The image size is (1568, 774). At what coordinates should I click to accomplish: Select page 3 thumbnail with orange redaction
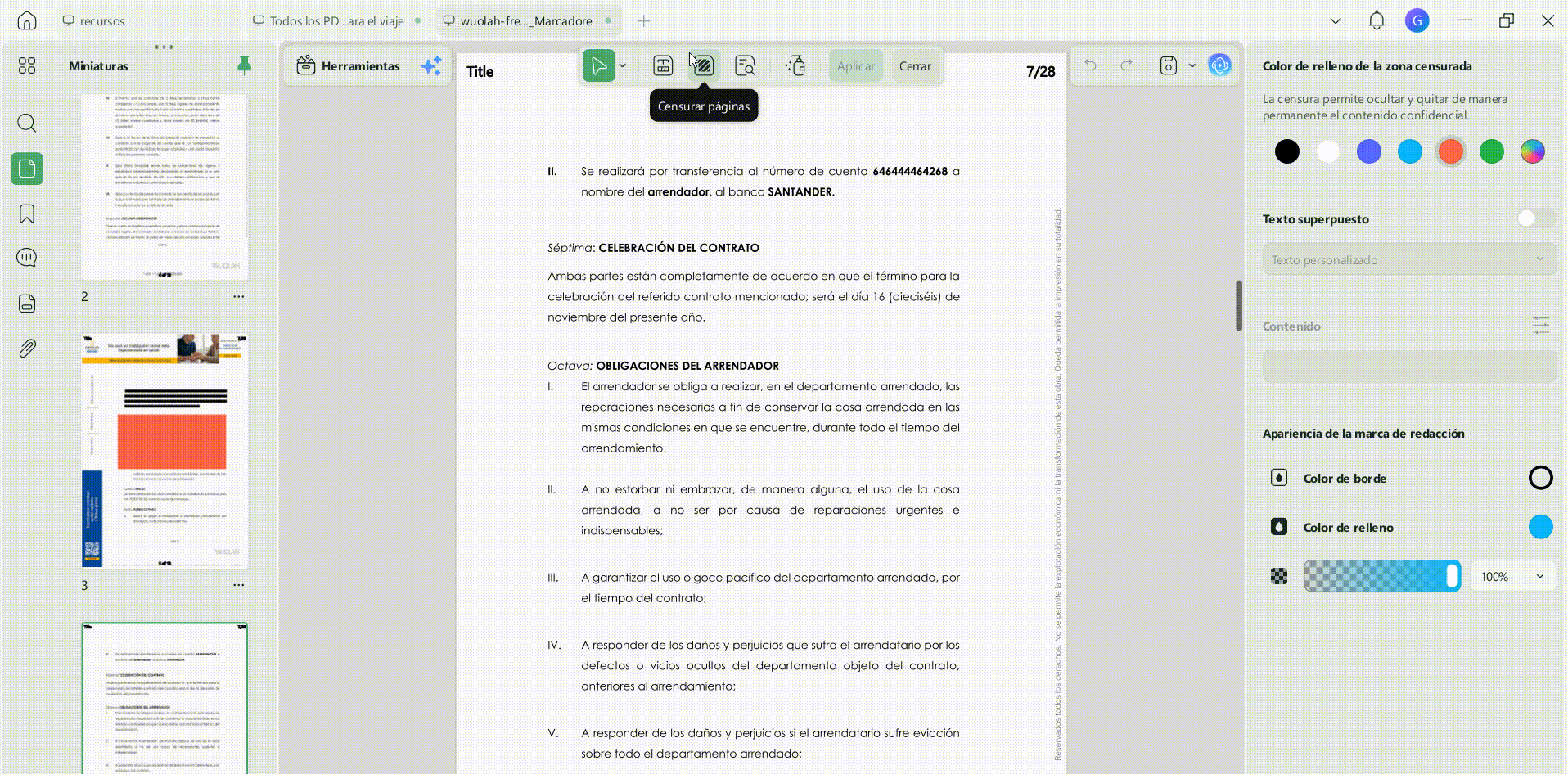tap(164, 451)
